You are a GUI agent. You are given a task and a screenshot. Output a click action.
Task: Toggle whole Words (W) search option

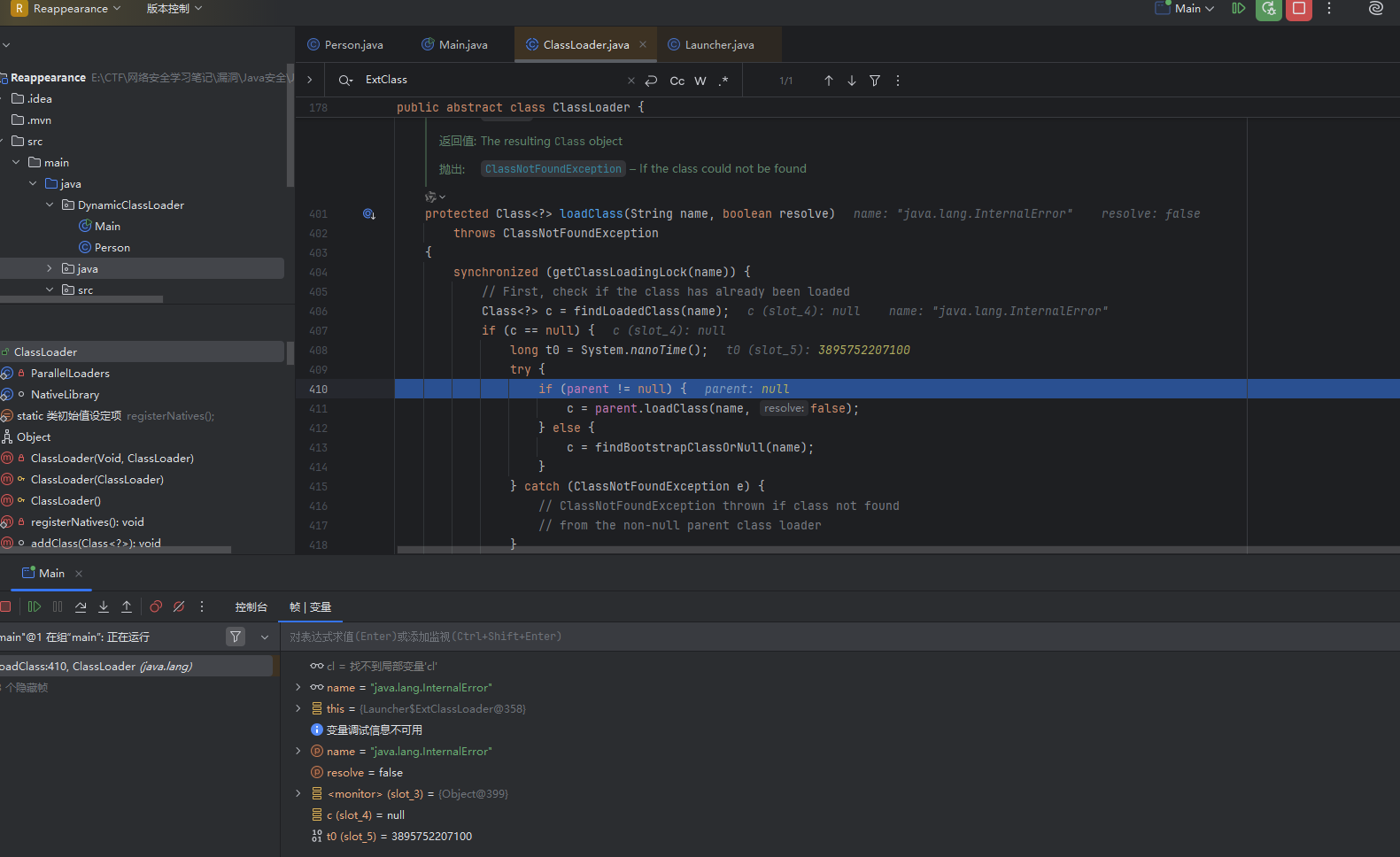point(700,81)
